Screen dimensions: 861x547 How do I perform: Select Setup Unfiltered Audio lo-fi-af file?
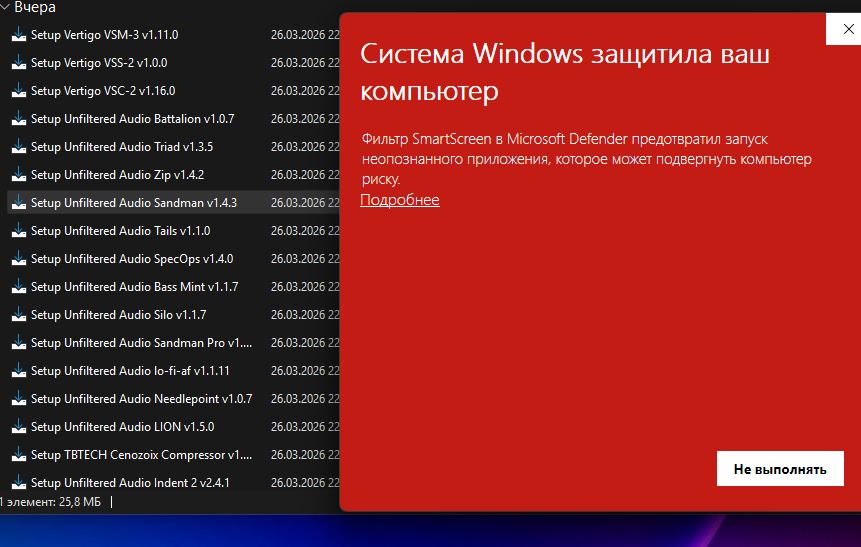click(x=130, y=371)
